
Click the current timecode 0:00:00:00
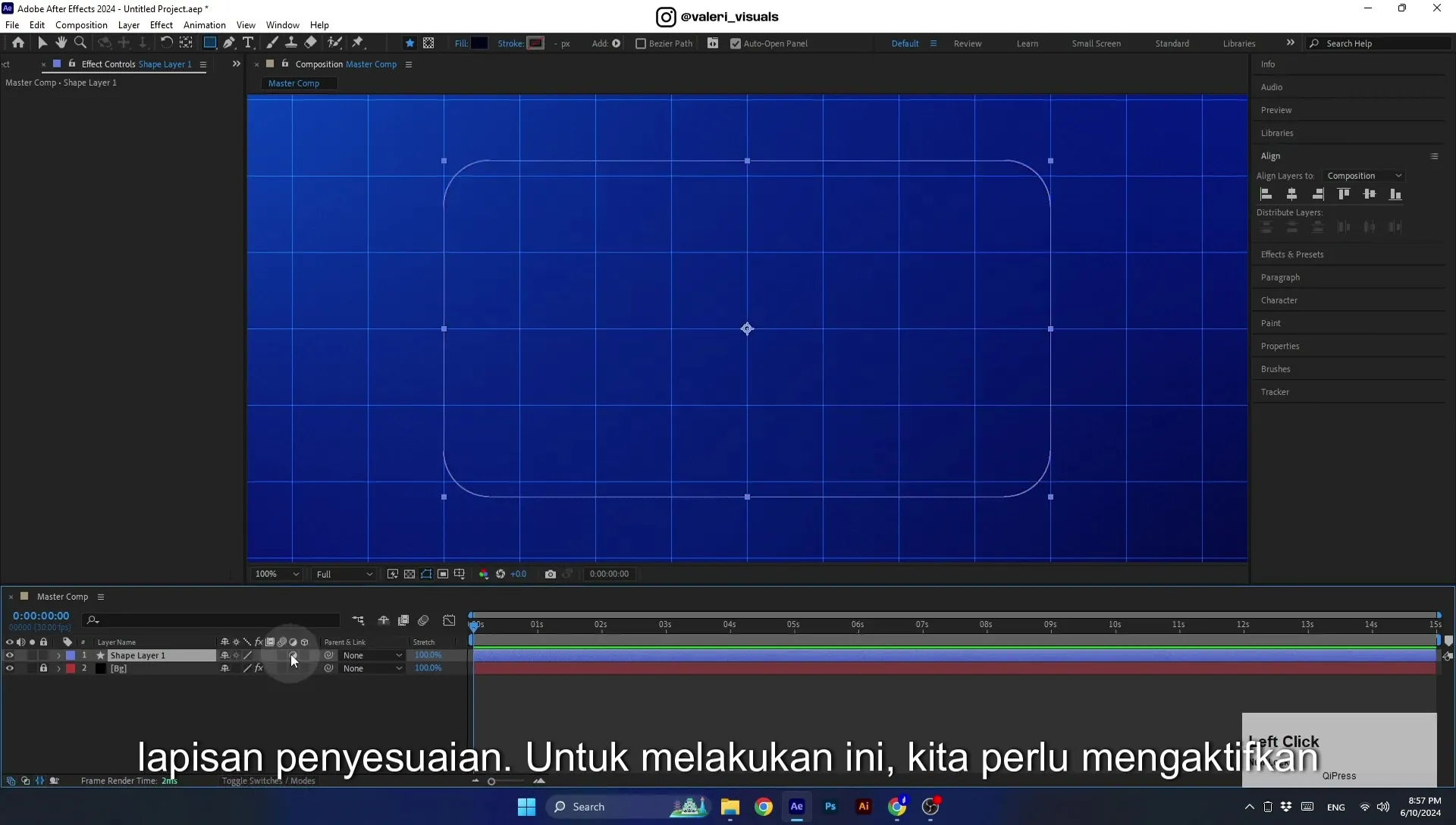[41, 616]
